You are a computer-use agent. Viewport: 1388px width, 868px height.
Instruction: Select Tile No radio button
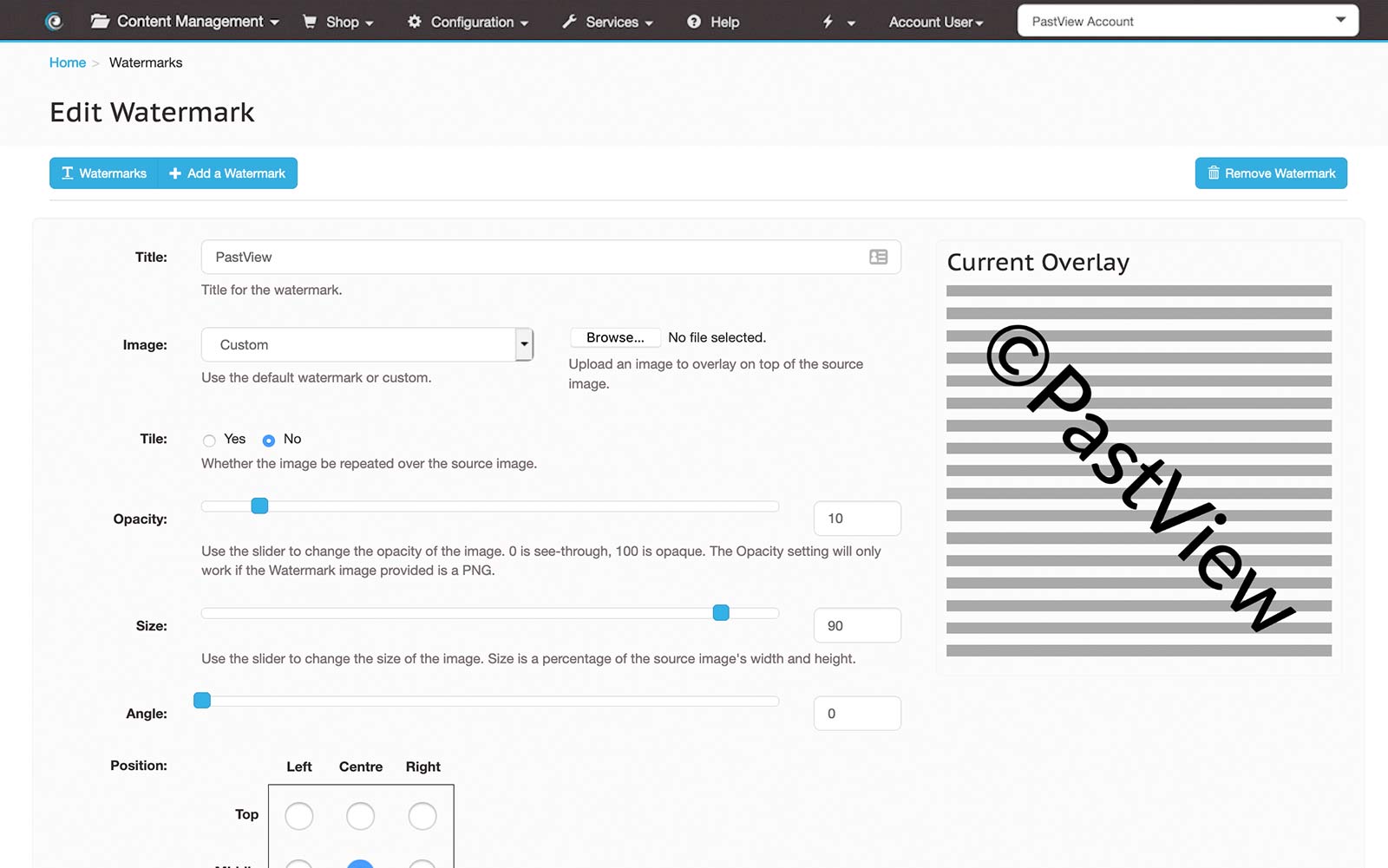click(x=269, y=440)
